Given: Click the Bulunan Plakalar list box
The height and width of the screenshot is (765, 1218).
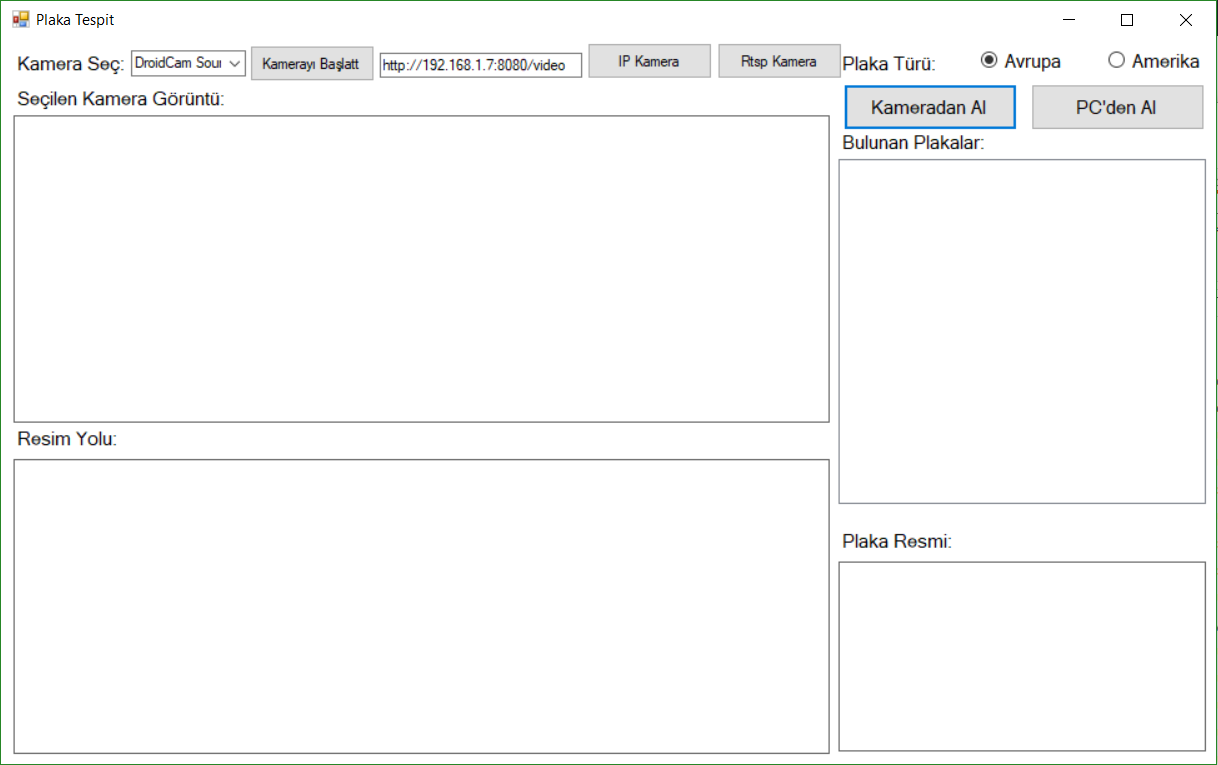Looking at the screenshot, I should point(1022,331).
